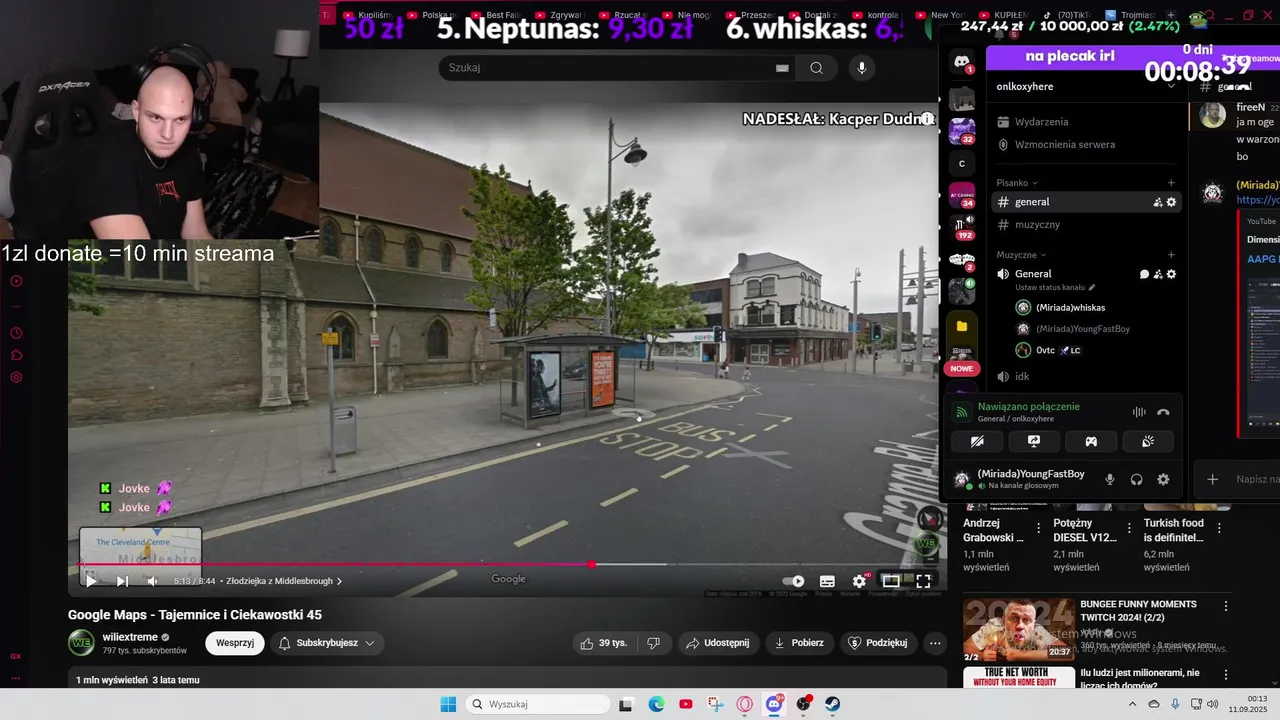This screenshot has width=1280, height=720.
Task: Edit #general channel settings gear
Action: [1172, 202]
